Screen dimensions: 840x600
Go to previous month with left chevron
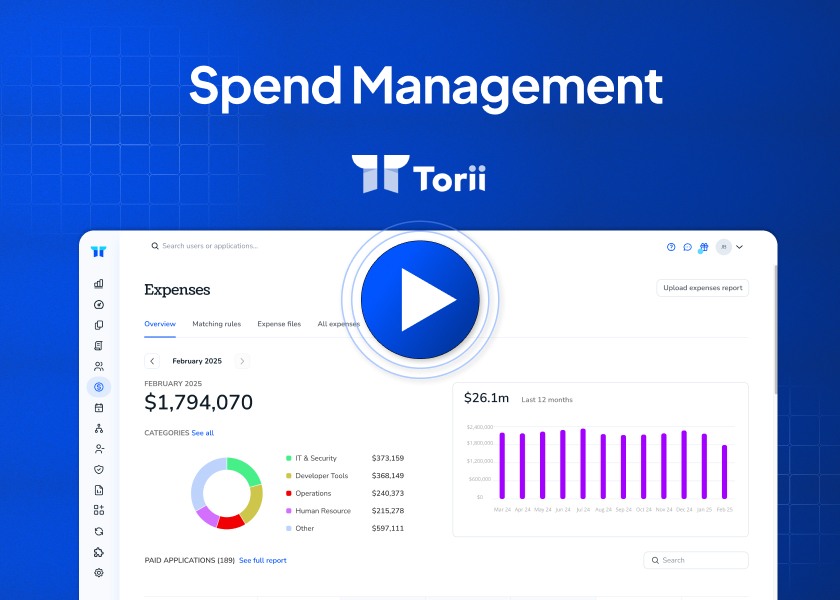152,361
